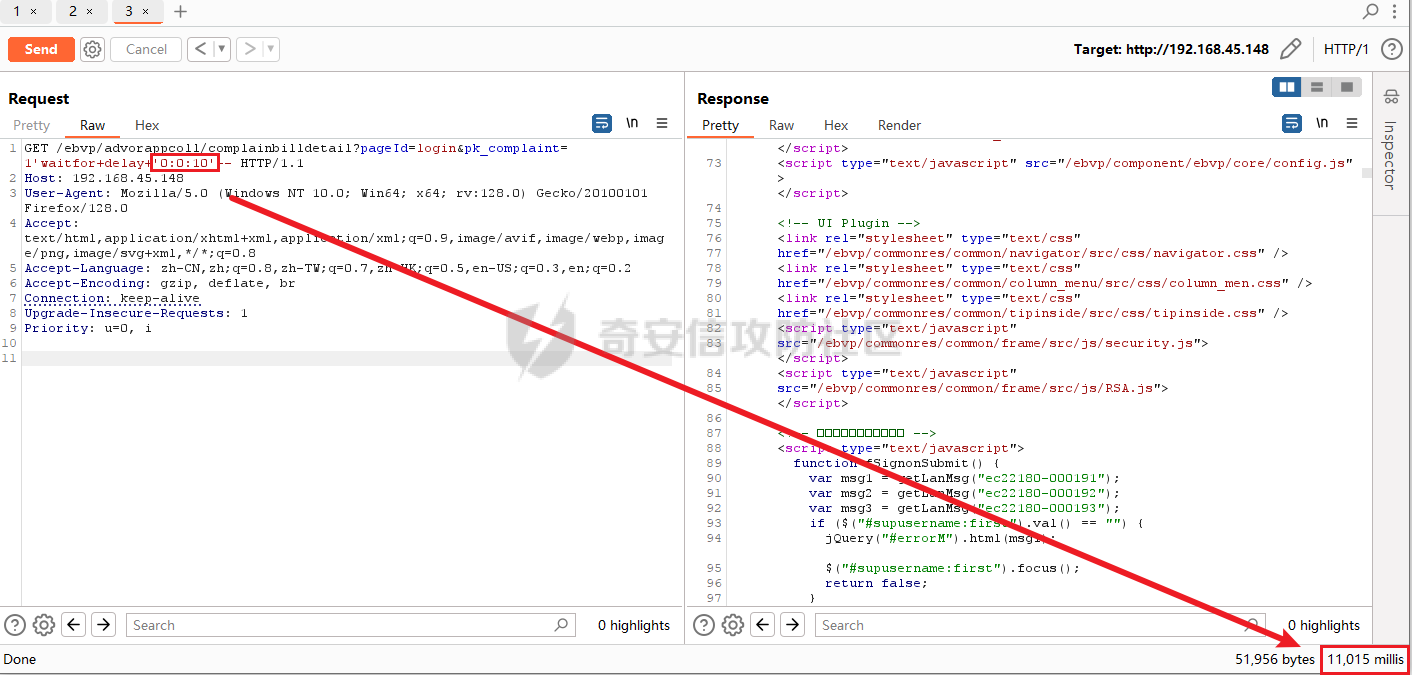Viewport: 1412px width, 675px height.
Task: Click the Cancel button
Action: [x=146, y=49]
